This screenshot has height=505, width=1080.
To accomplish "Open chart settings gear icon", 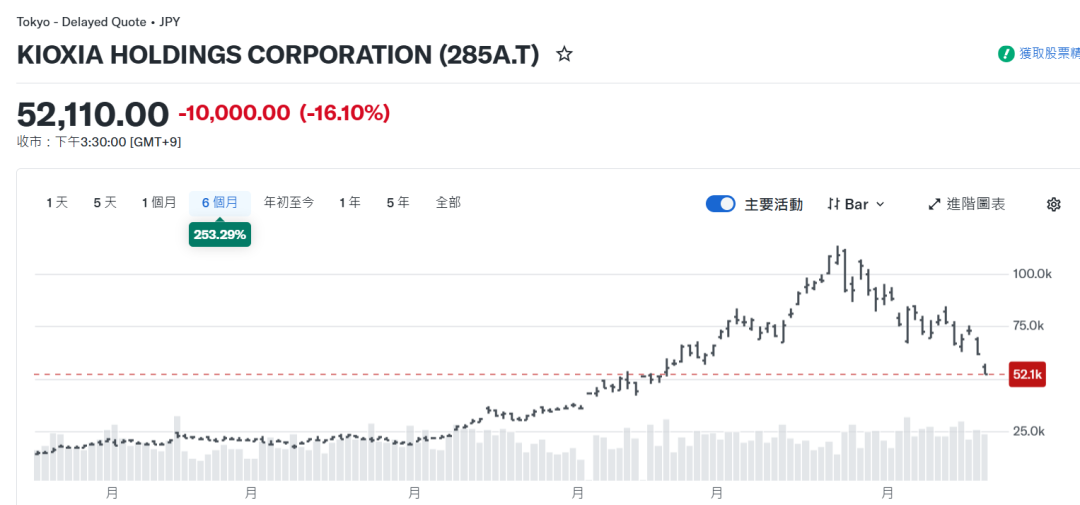I will pos(1053,205).
